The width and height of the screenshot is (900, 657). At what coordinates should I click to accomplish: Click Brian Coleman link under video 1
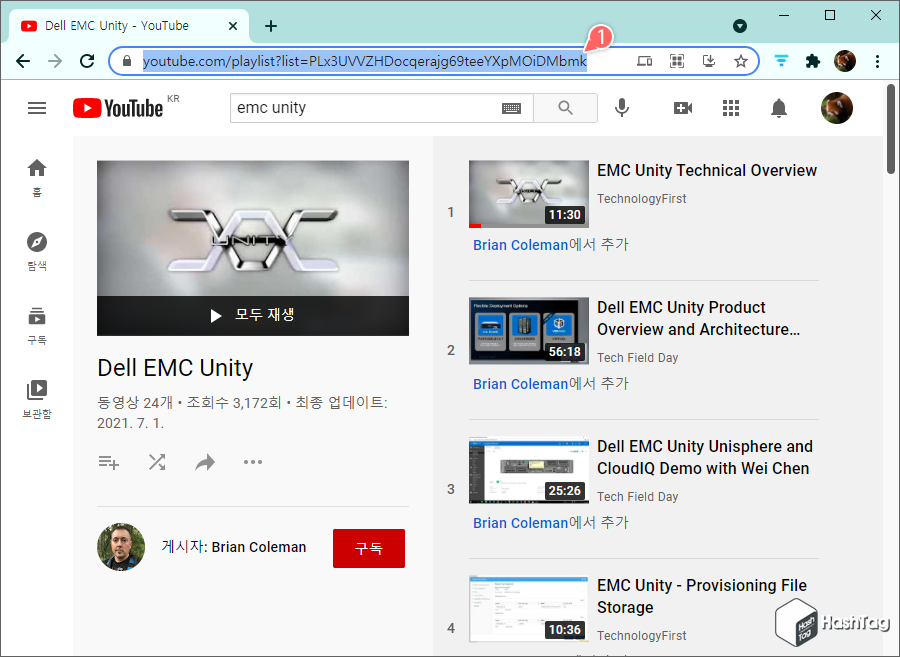(x=520, y=245)
